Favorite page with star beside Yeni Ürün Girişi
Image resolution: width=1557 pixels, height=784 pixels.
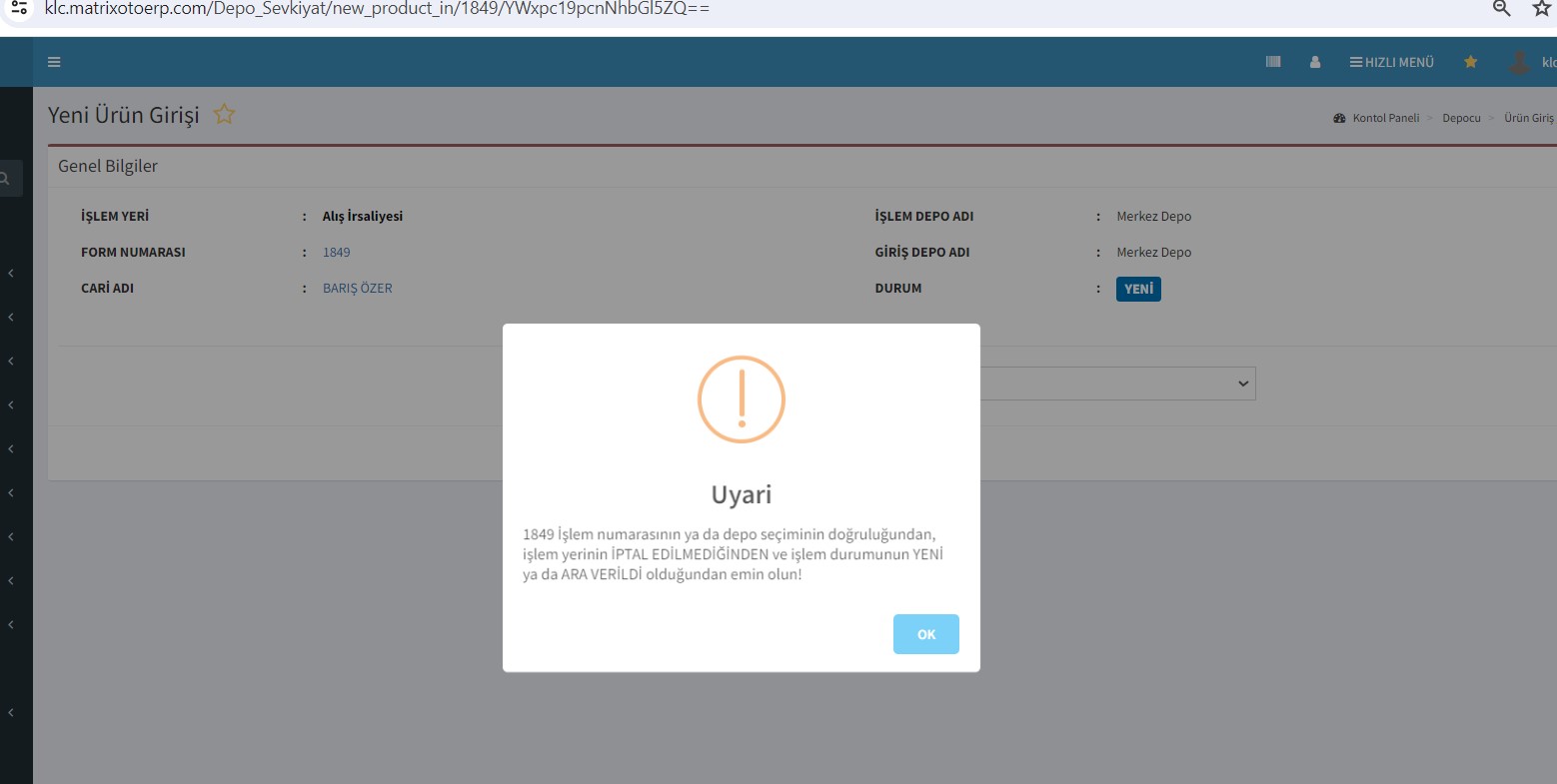tap(224, 115)
